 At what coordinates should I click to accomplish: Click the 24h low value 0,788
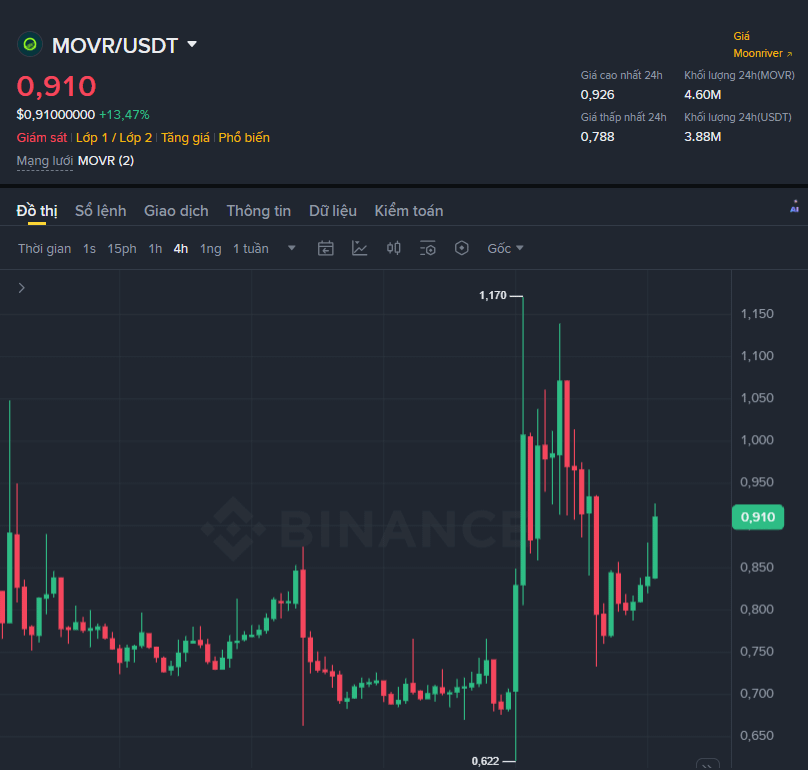point(597,137)
